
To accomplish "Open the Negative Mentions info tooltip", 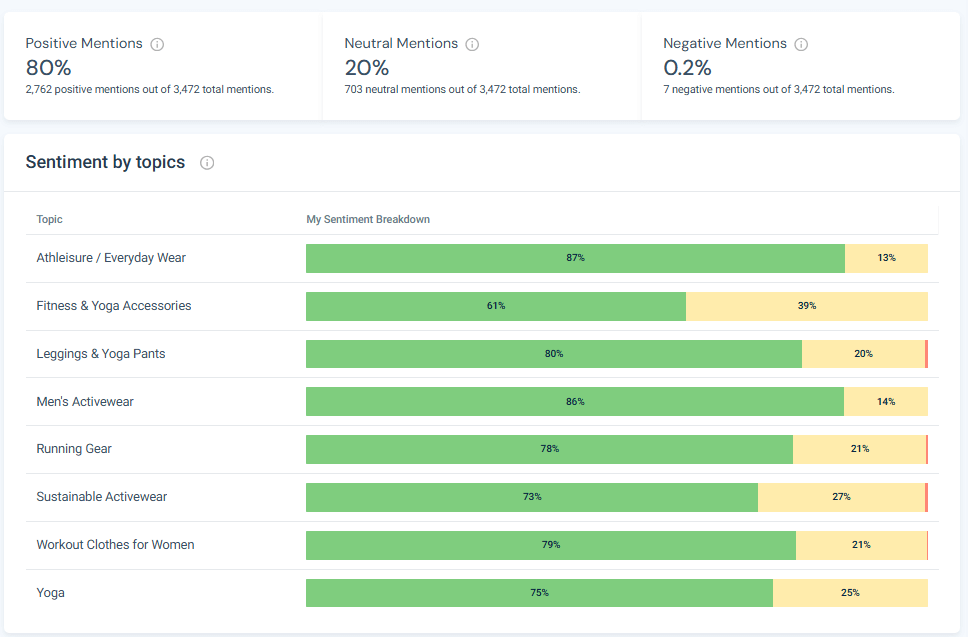I will (801, 44).
